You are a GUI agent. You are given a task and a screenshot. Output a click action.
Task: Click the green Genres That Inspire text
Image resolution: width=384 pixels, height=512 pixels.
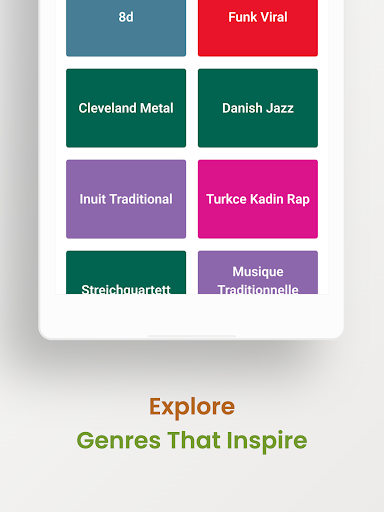(x=192, y=441)
